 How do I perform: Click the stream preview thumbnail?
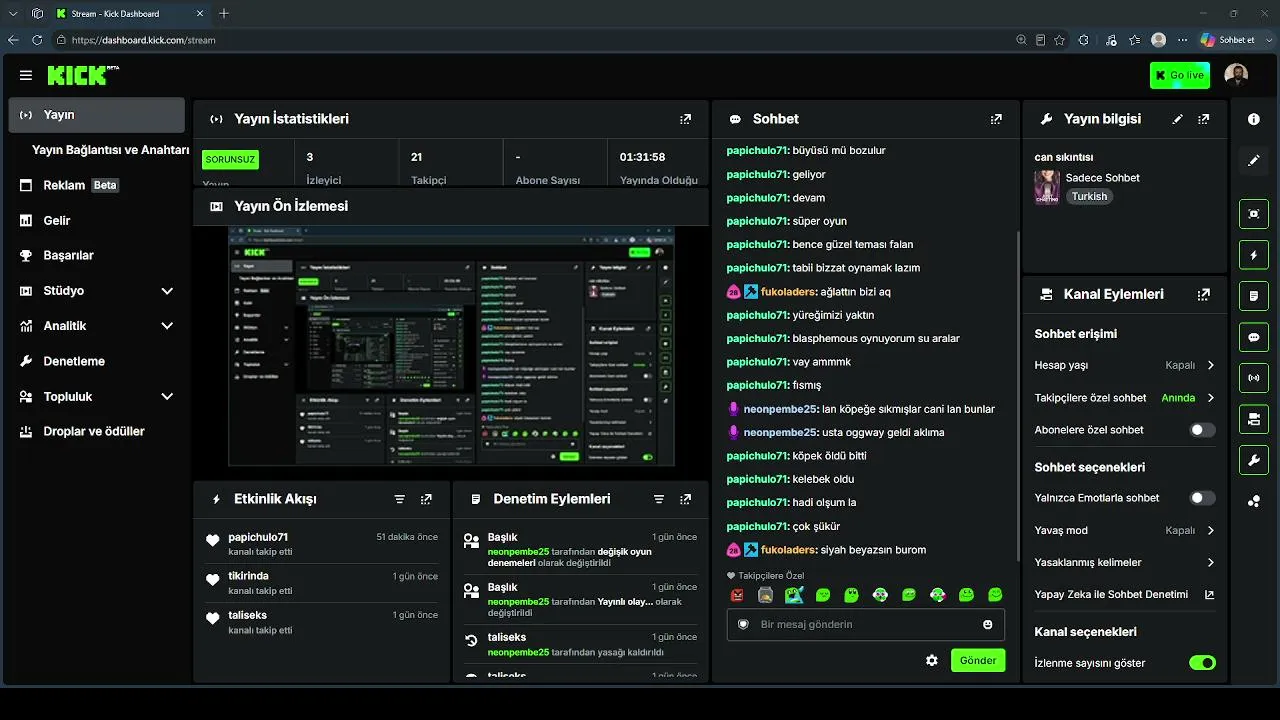coord(451,346)
